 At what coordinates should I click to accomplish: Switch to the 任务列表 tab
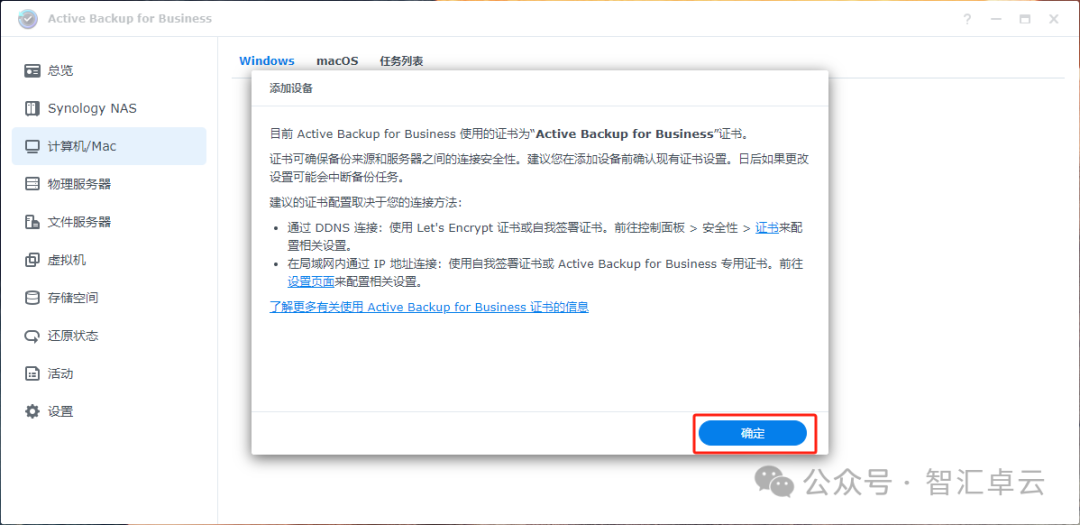coord(402,61)
